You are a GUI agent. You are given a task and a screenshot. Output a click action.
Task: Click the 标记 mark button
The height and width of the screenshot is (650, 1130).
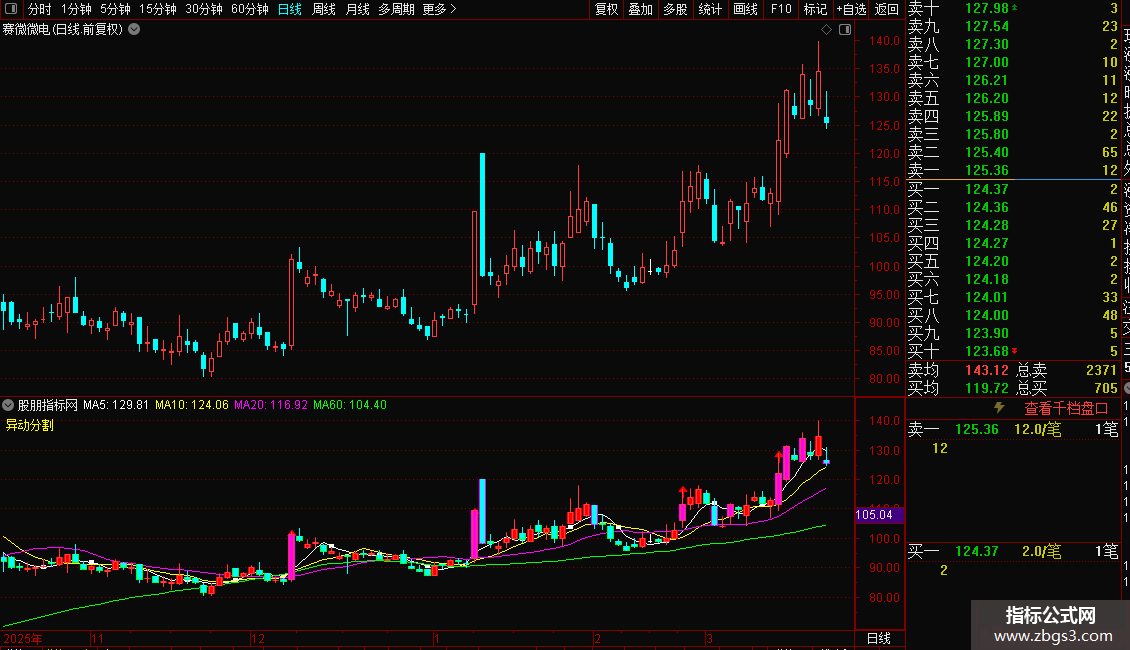[x=815, y=9]
